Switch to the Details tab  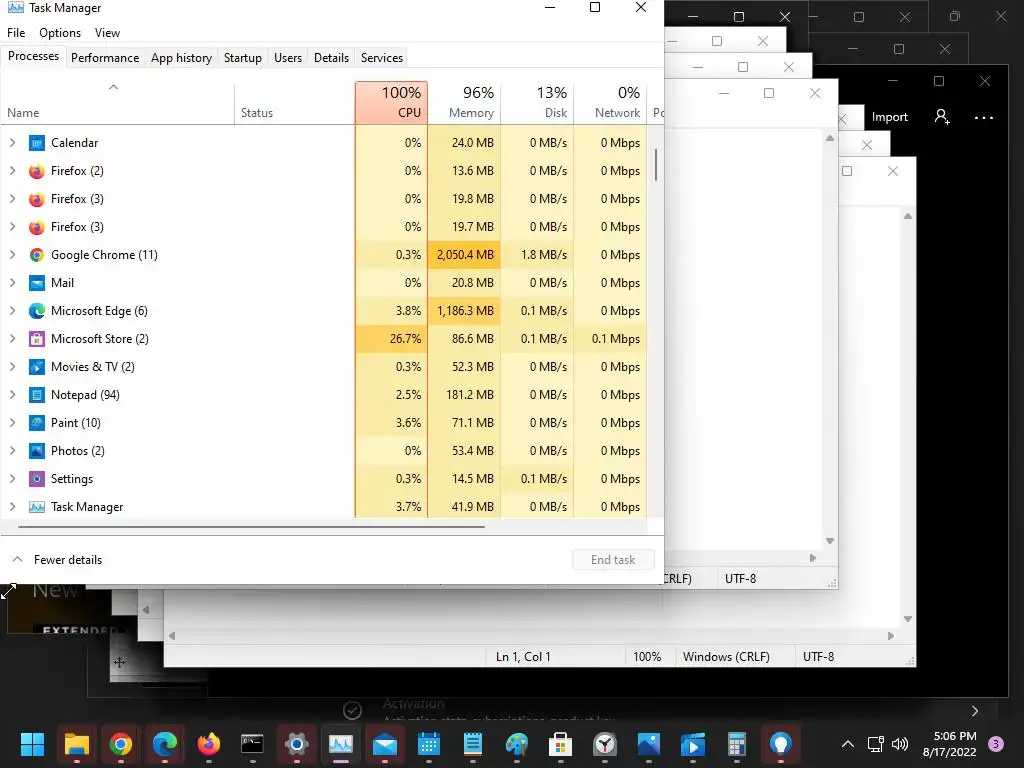pos(332,57)
